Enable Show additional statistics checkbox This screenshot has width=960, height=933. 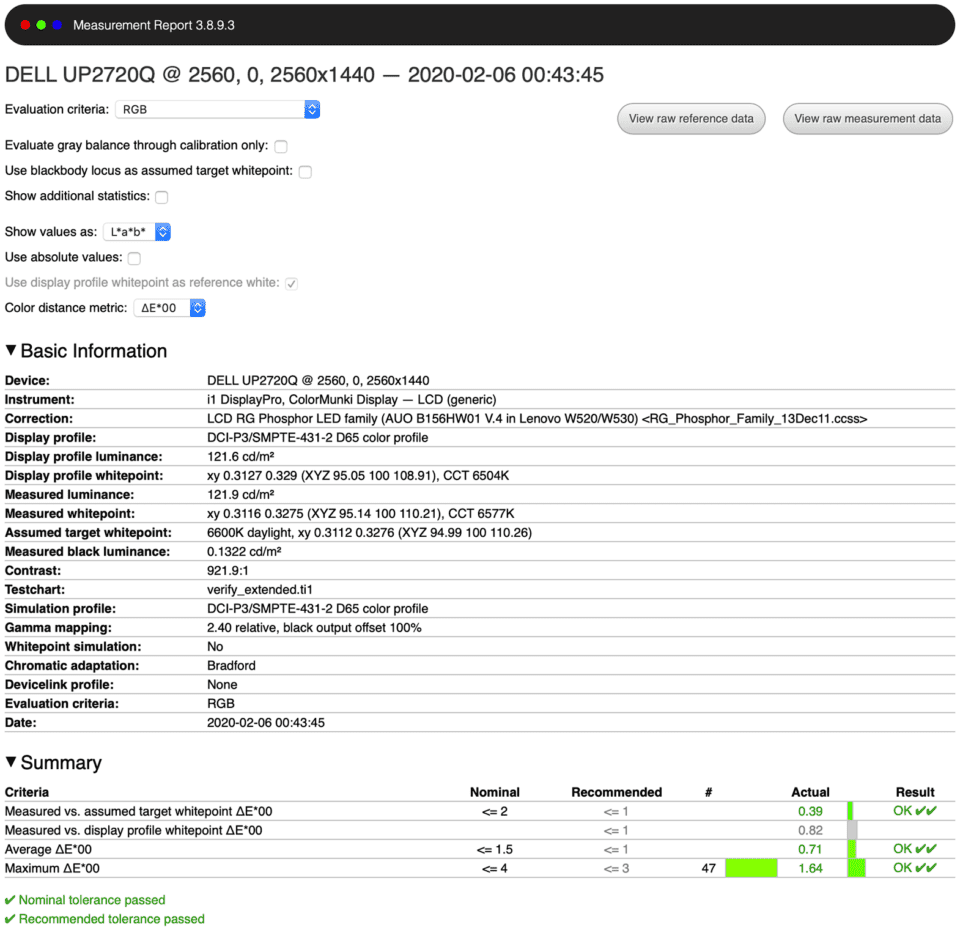point(162,197)
